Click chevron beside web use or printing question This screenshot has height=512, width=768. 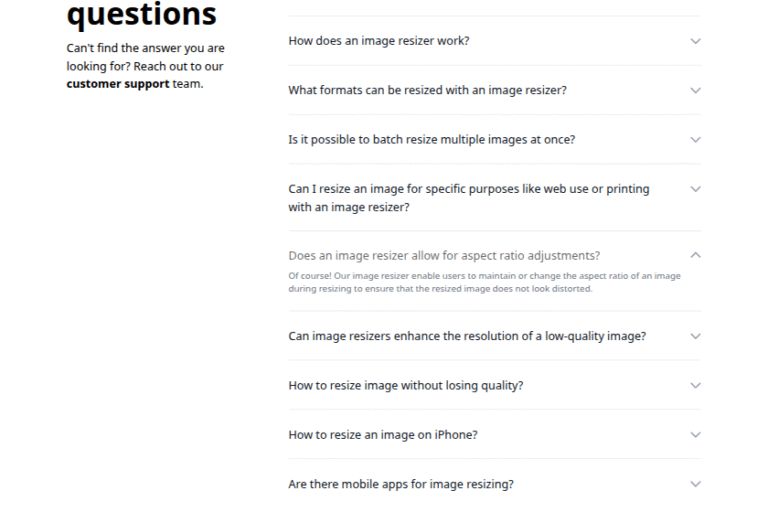(696, 189)
